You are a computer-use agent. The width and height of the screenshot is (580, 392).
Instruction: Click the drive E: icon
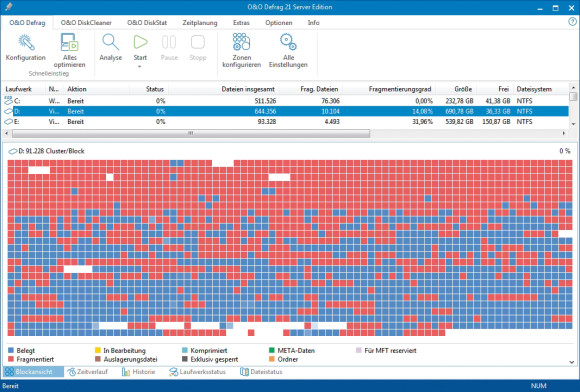[8, 121]
